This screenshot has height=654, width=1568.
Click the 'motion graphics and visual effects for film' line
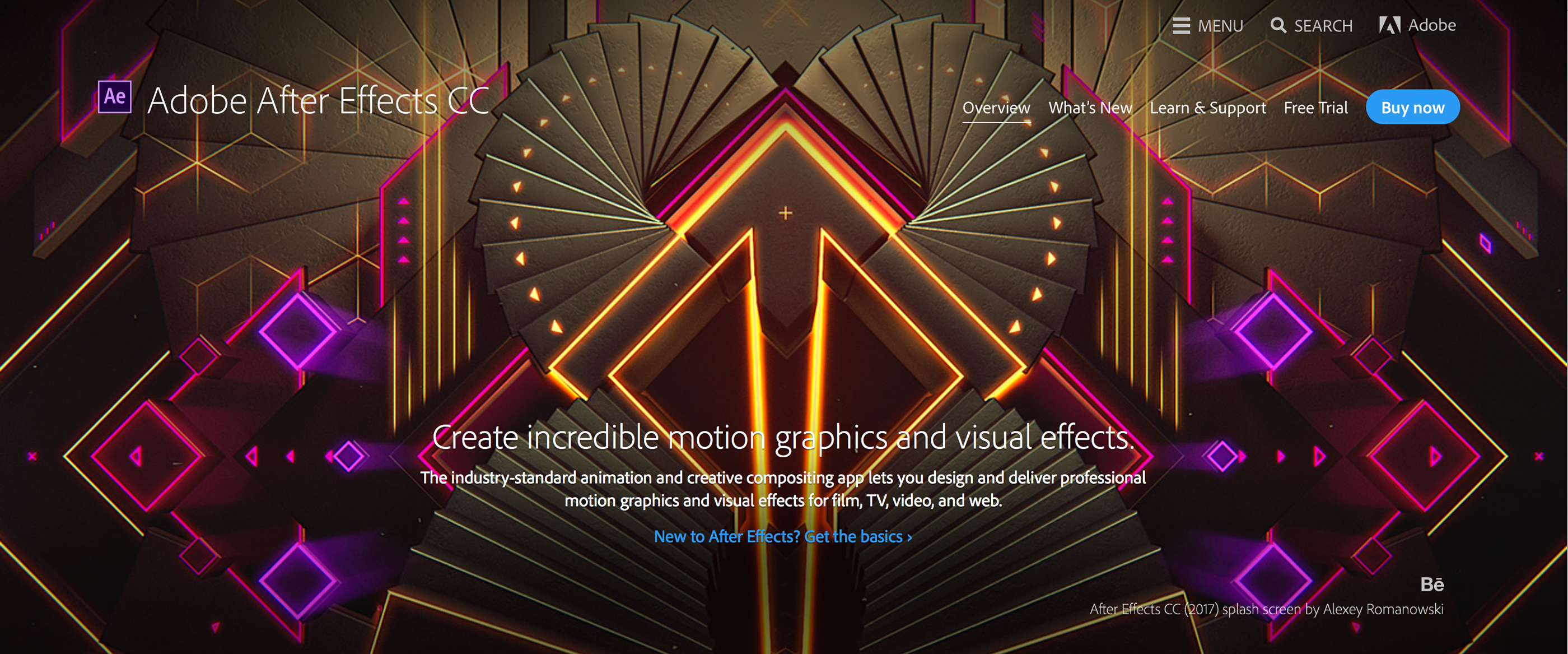click(783, 500)
